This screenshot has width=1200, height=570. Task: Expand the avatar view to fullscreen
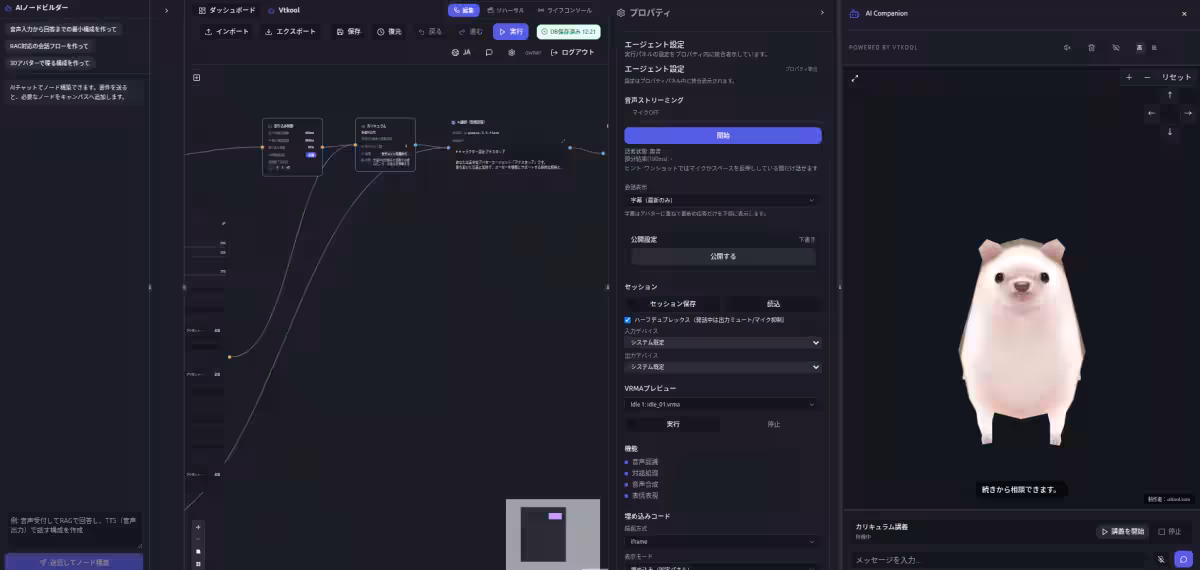coord(855,78)
